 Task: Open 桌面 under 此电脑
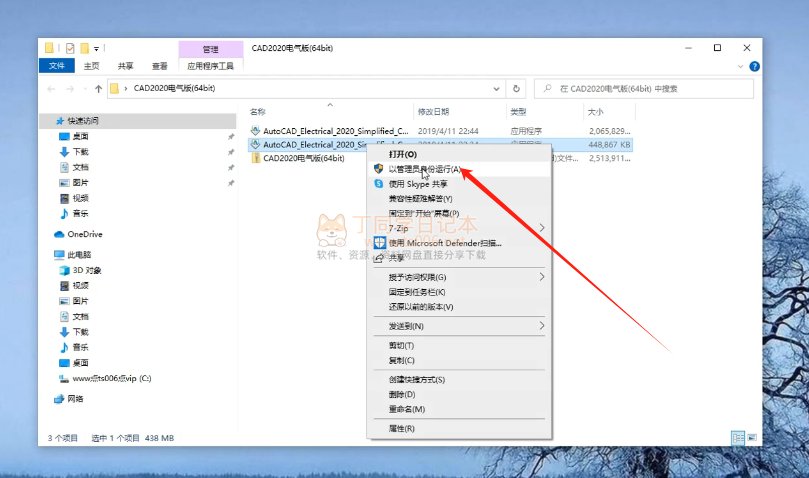[80, 363]
